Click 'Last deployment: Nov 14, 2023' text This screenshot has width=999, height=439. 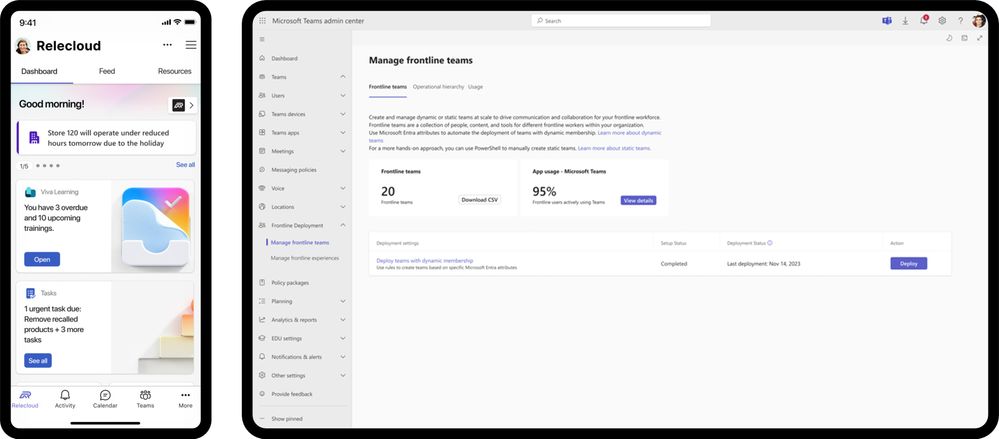click(765, 263)
